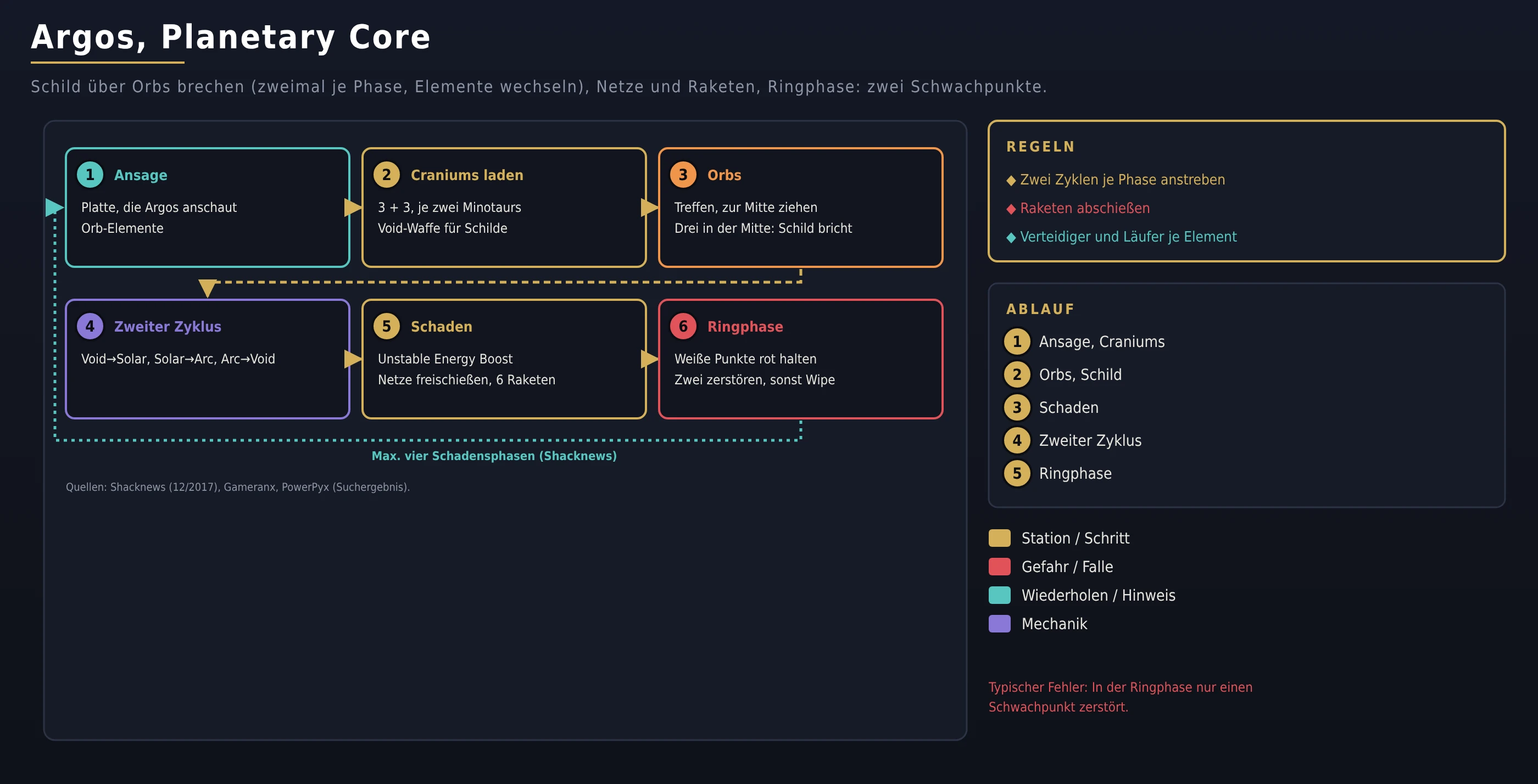This screenshot has height=784, width=1538.
Task: Click the Orbs card title
Action: pos(724,176)
